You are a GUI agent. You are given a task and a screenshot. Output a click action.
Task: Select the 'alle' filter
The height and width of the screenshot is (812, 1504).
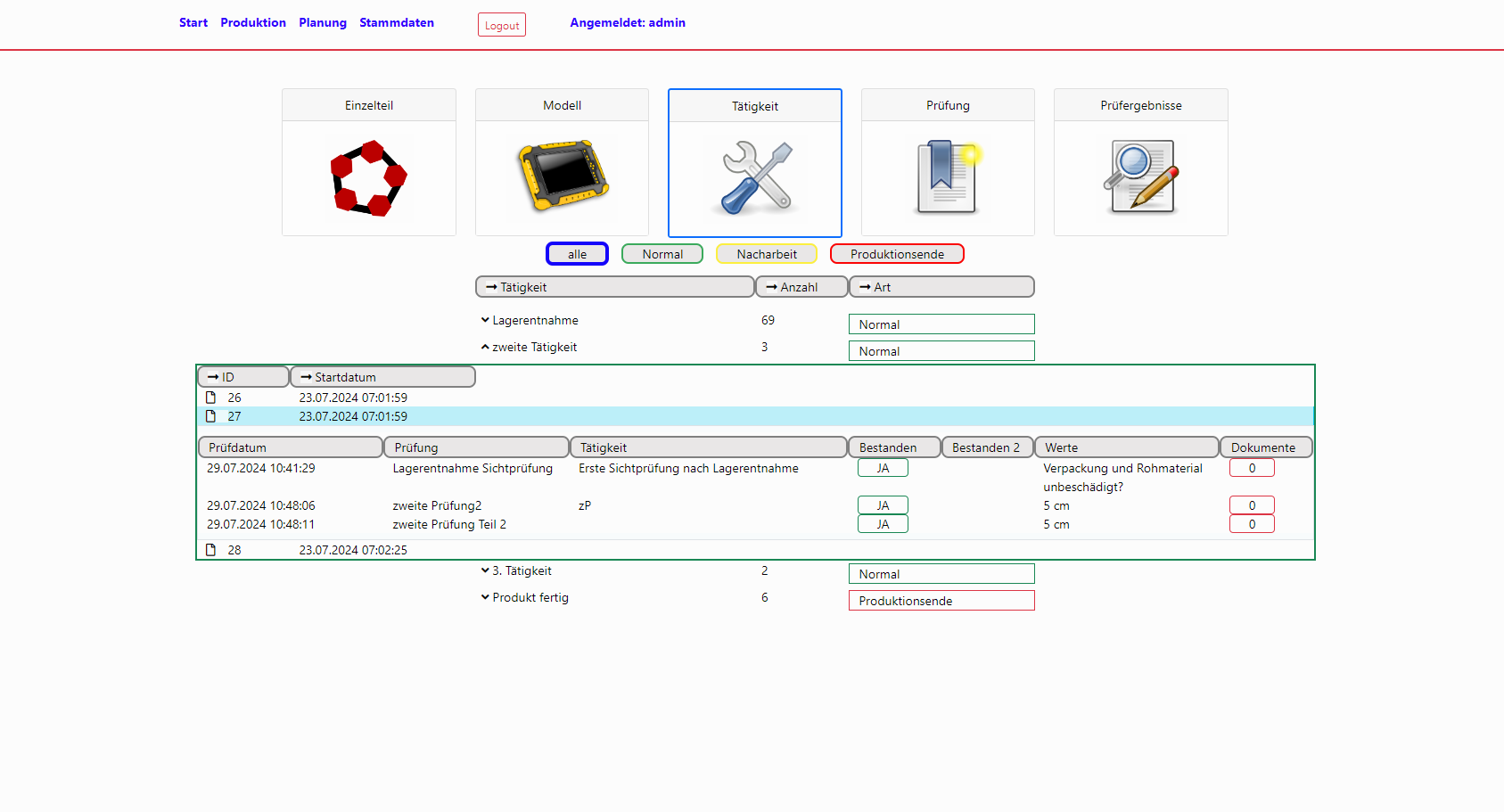(x=577, y=254)
